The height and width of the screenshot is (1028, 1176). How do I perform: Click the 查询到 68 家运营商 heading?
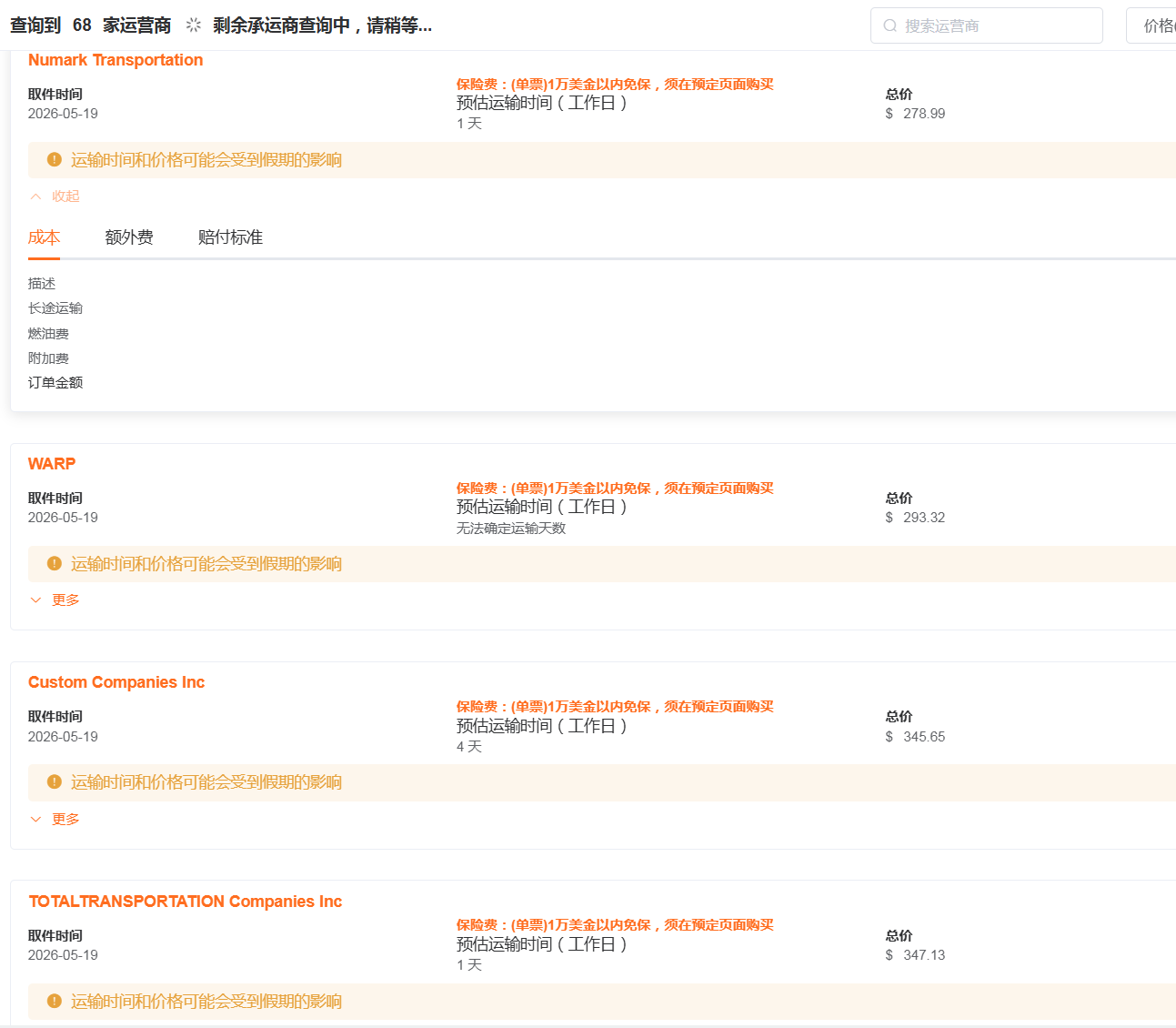[91, 25]
